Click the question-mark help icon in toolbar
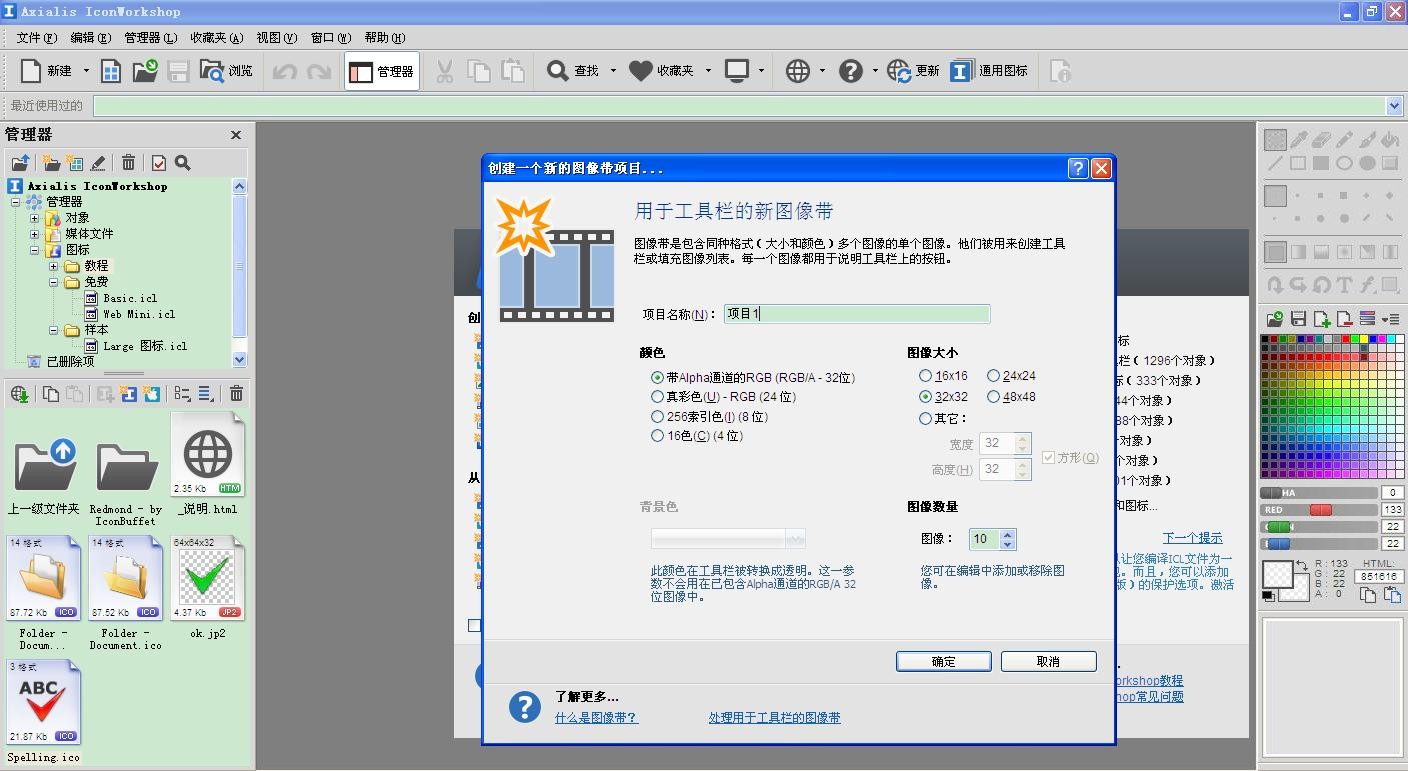The width and height of the screenshot is (1408, 771). click(x=851, y=71)
